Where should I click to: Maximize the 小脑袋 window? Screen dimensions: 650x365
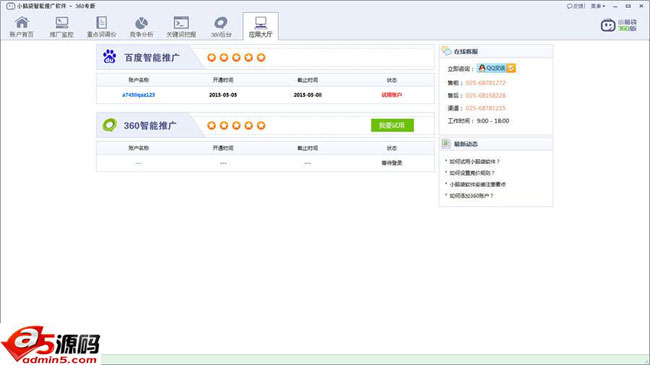(628, 6)
